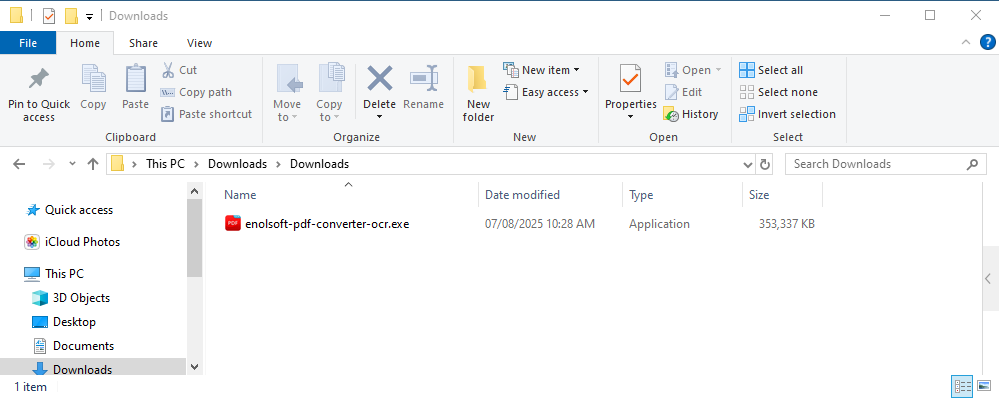Open the Easy access dropdown
Screen dimensions: 999x398
pyautogui.click(x=545, y=92)
